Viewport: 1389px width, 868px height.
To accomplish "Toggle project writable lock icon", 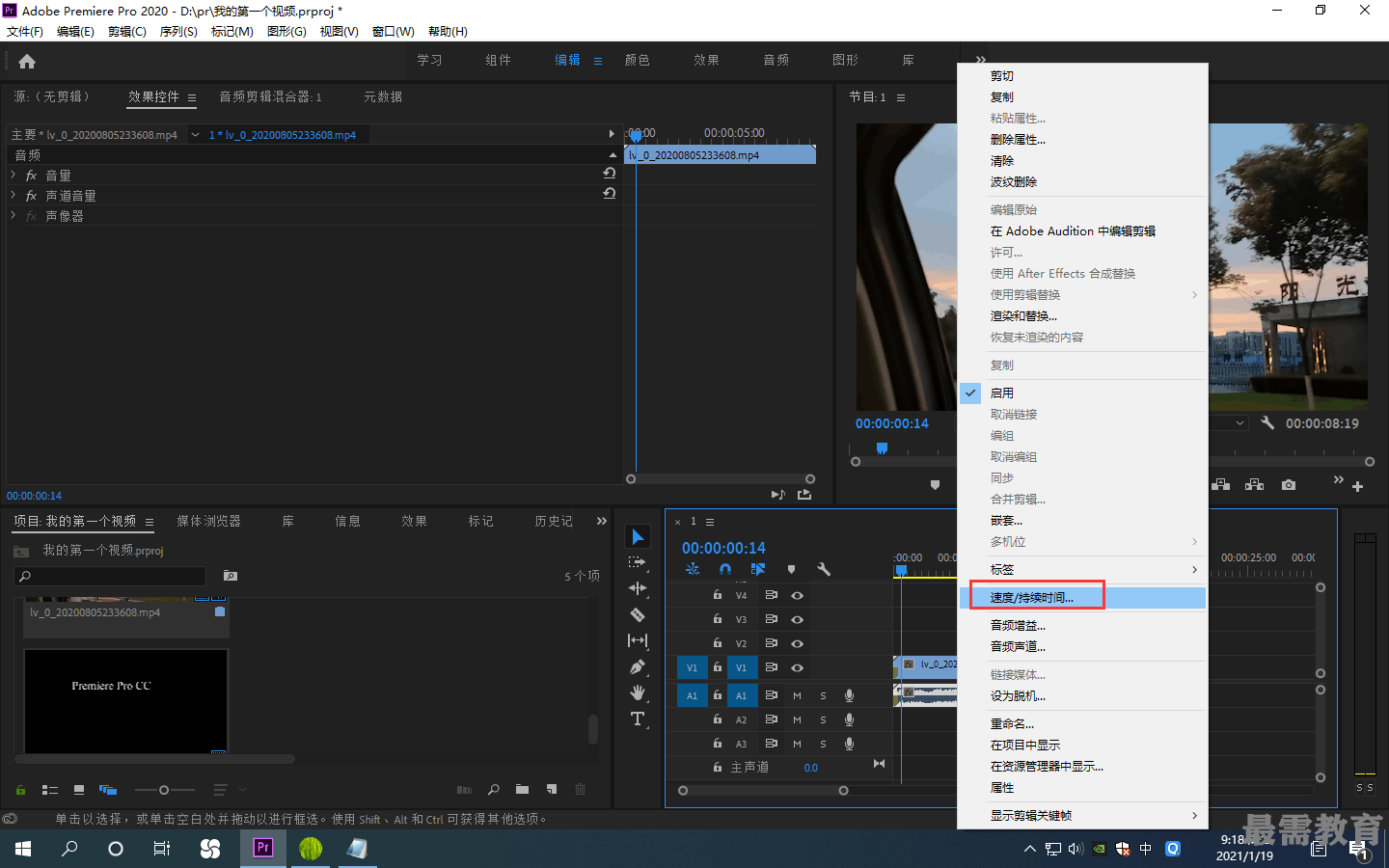I will [20, 790].
